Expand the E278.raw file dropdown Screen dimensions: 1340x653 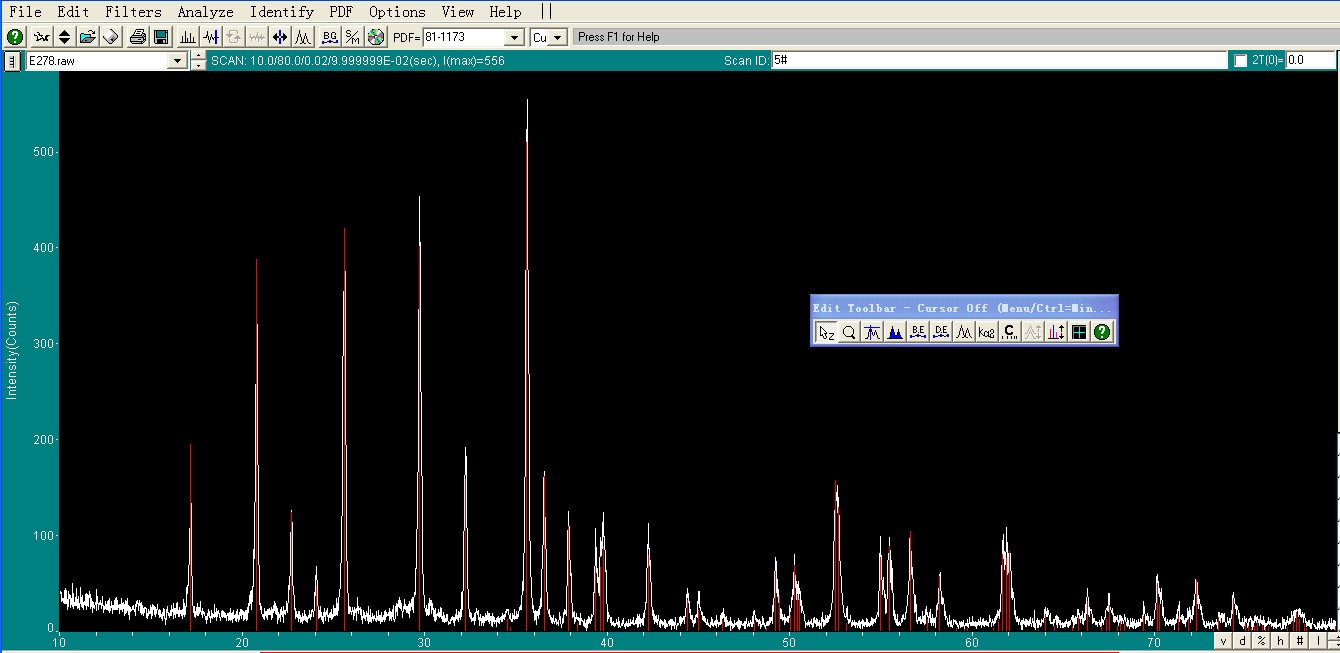(x=178, y=61)
